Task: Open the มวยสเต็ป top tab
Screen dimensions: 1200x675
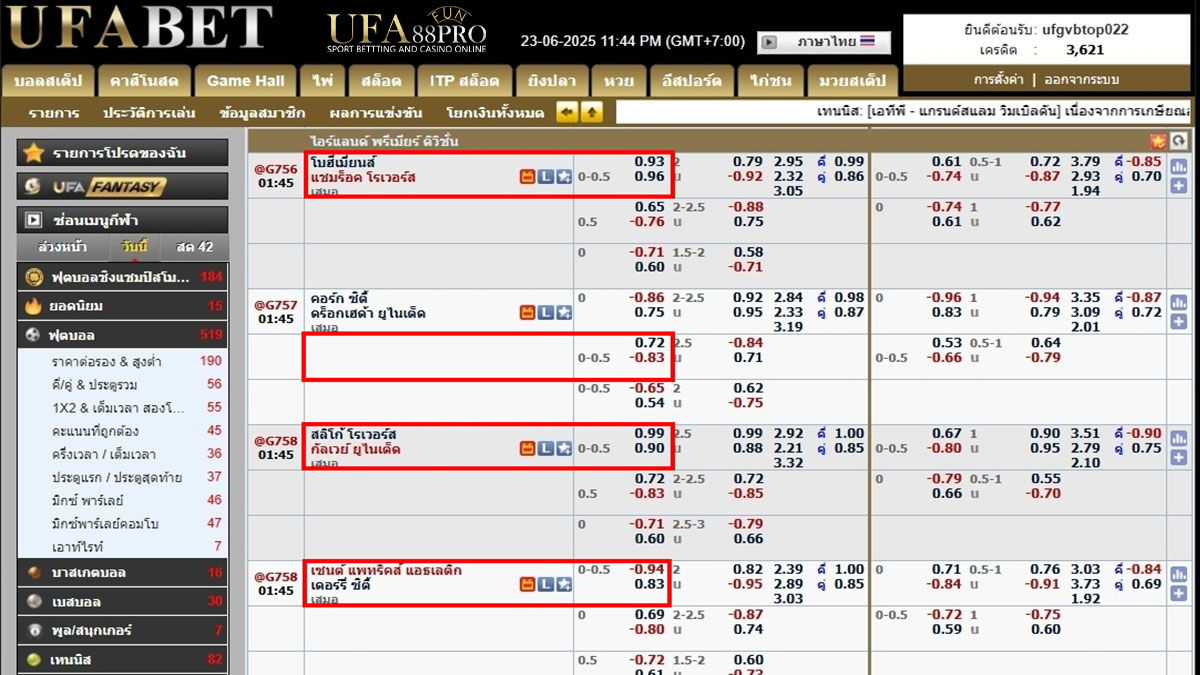Action: pyautogui.click(x=852, y=81)
